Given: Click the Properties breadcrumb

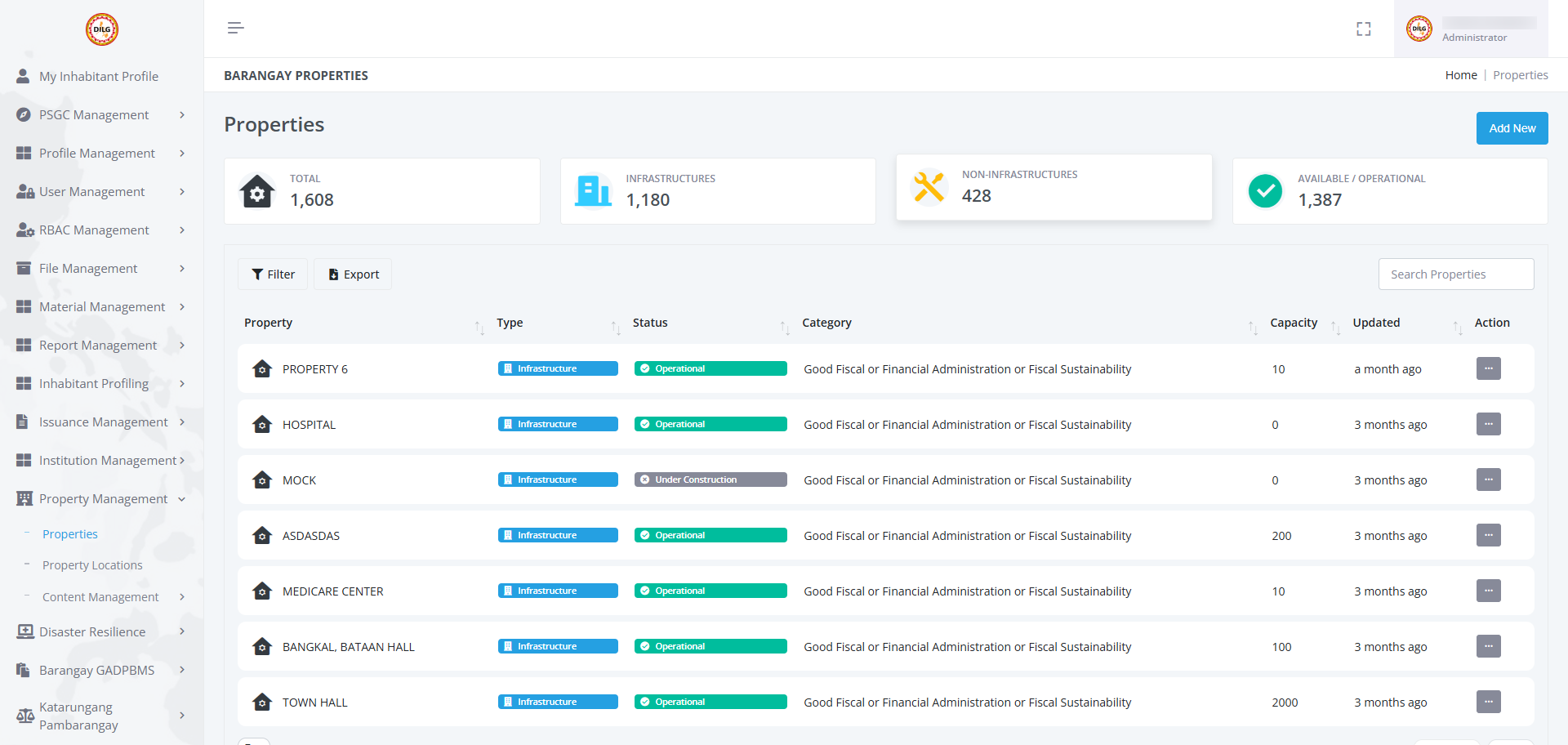Looking at the screenshot, I should pos(1521,75).
